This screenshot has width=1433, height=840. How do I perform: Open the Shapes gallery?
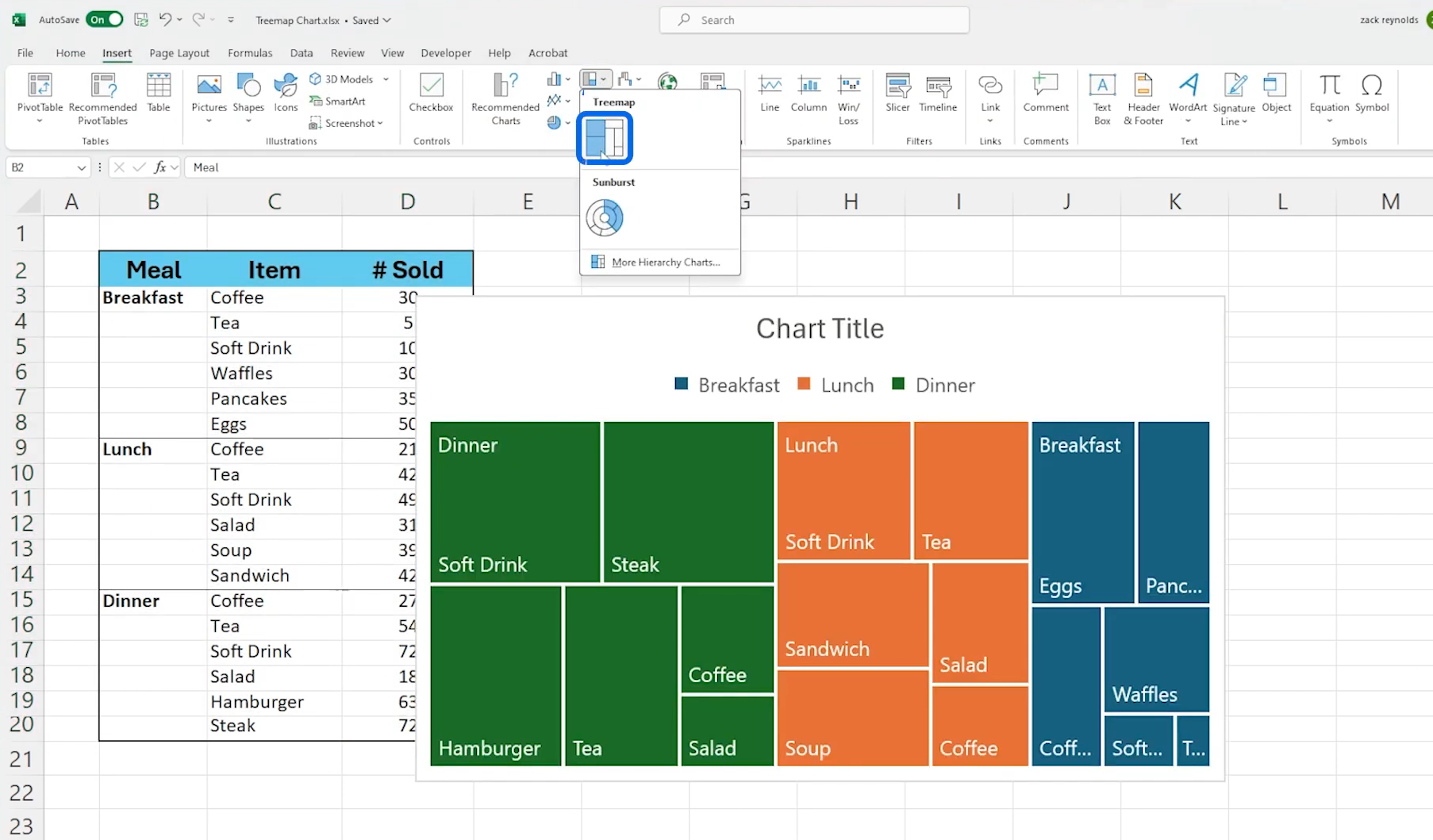[248, 98]
